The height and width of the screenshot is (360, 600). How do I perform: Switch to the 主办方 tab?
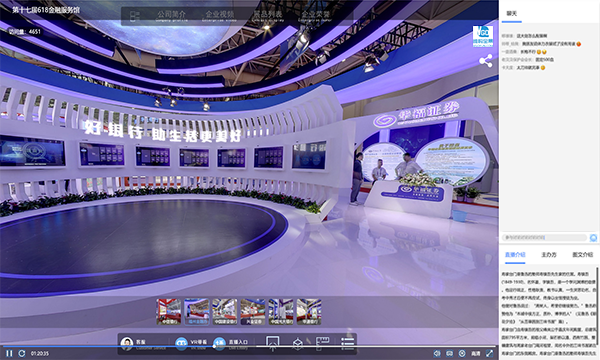[549, 254]
